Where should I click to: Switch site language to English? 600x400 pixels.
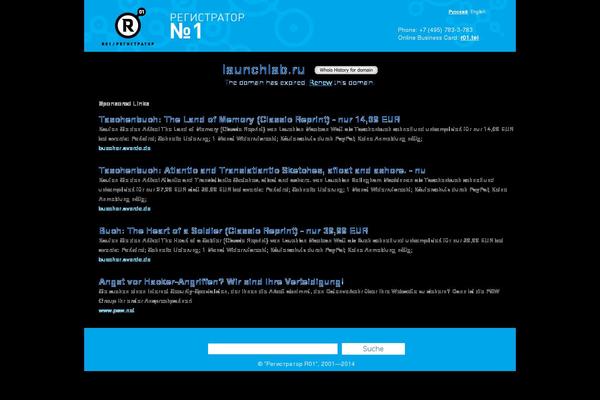click(478, 12)
